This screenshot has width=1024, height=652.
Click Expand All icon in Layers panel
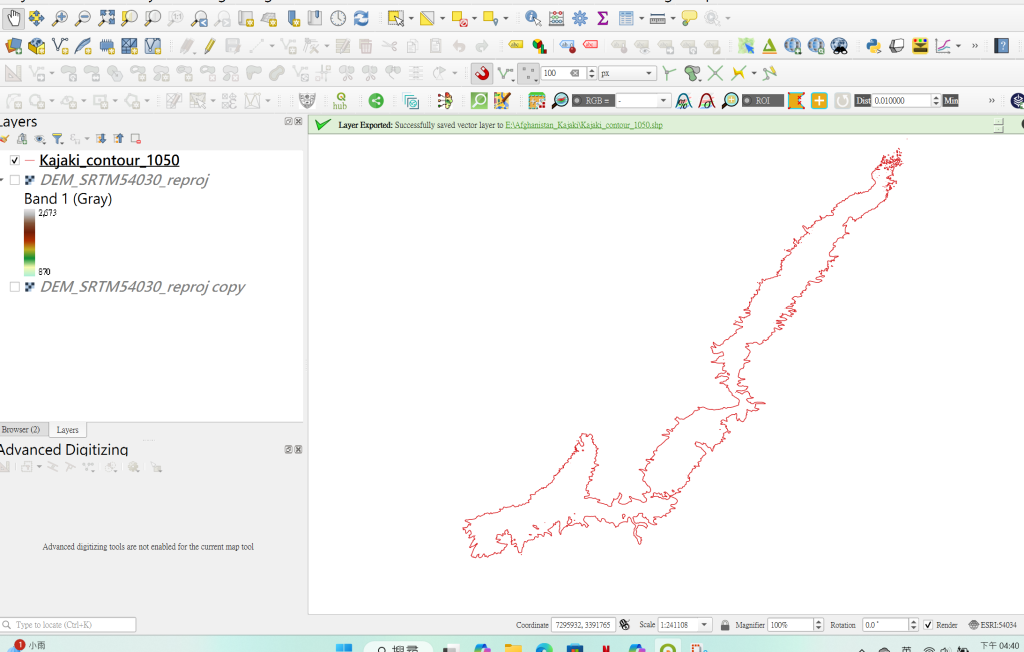pos(101,139)
